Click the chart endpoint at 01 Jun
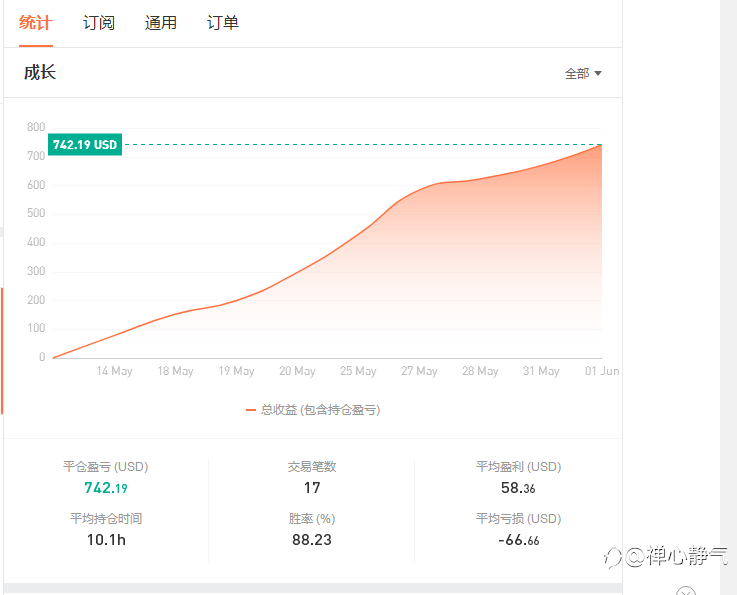The height and width of the screenshot is (595, 737). 601,145
